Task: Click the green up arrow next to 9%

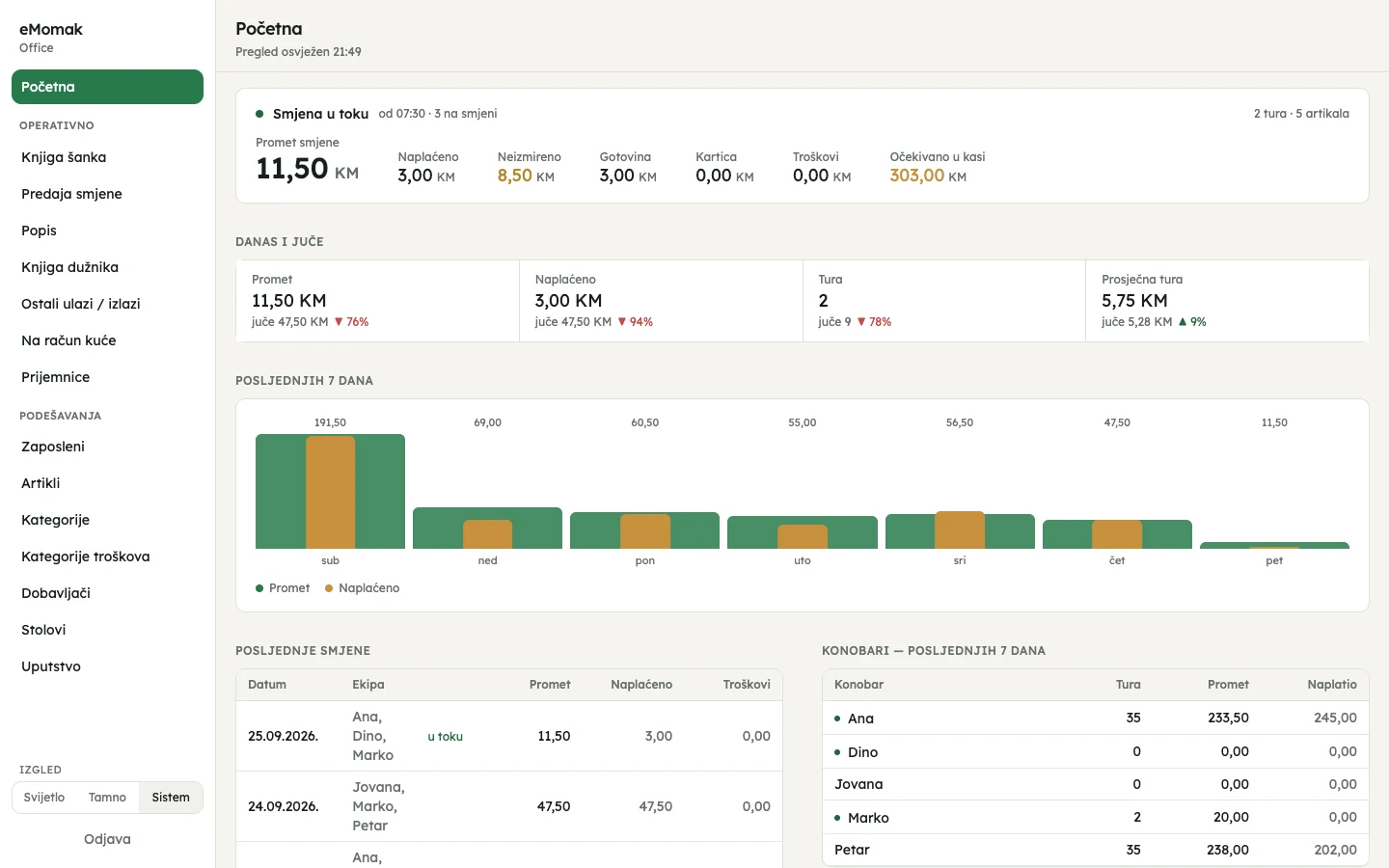Action: [x=1183, y=322]
